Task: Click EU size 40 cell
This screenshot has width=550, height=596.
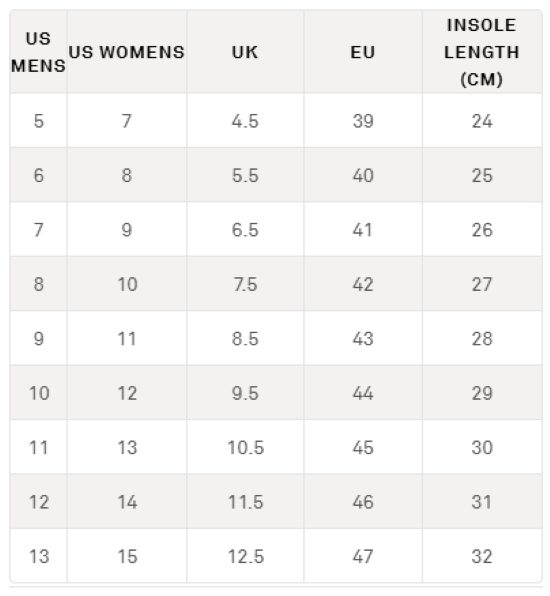Action: pyautogui.click(x=363, y=175)
